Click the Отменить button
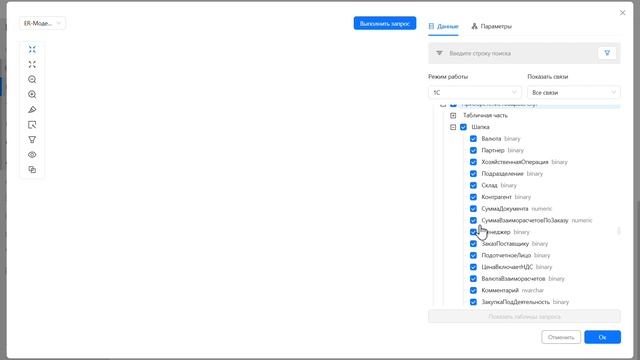 coord(561,337)
